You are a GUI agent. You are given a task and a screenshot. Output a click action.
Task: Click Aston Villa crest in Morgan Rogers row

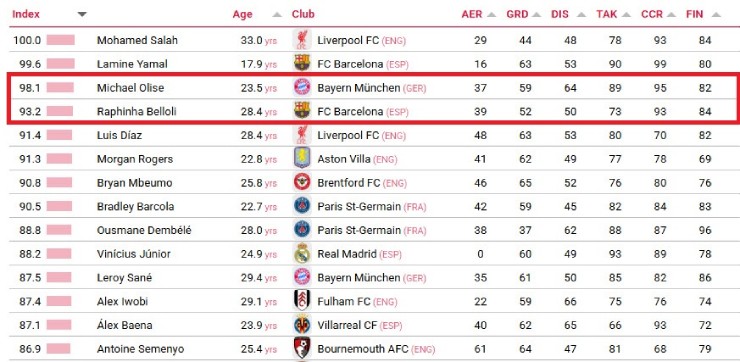[302, 159]
